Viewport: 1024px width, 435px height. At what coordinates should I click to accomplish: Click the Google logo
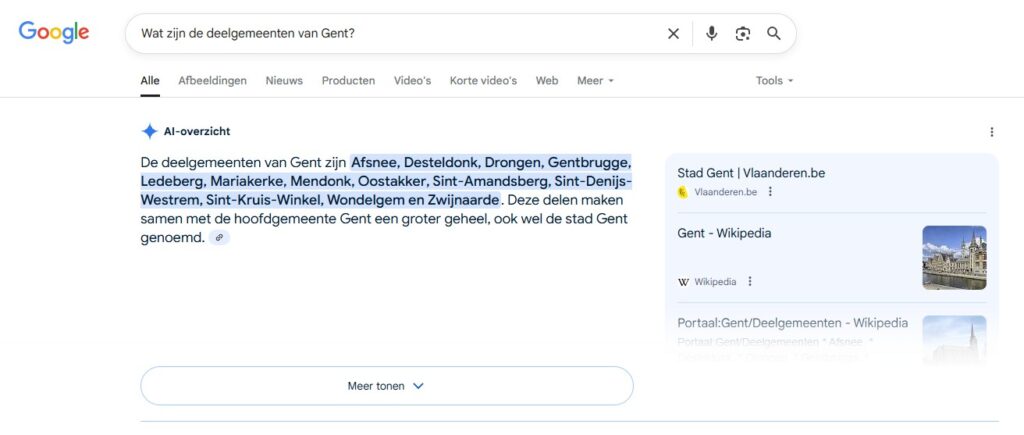[x=54, y=33]
